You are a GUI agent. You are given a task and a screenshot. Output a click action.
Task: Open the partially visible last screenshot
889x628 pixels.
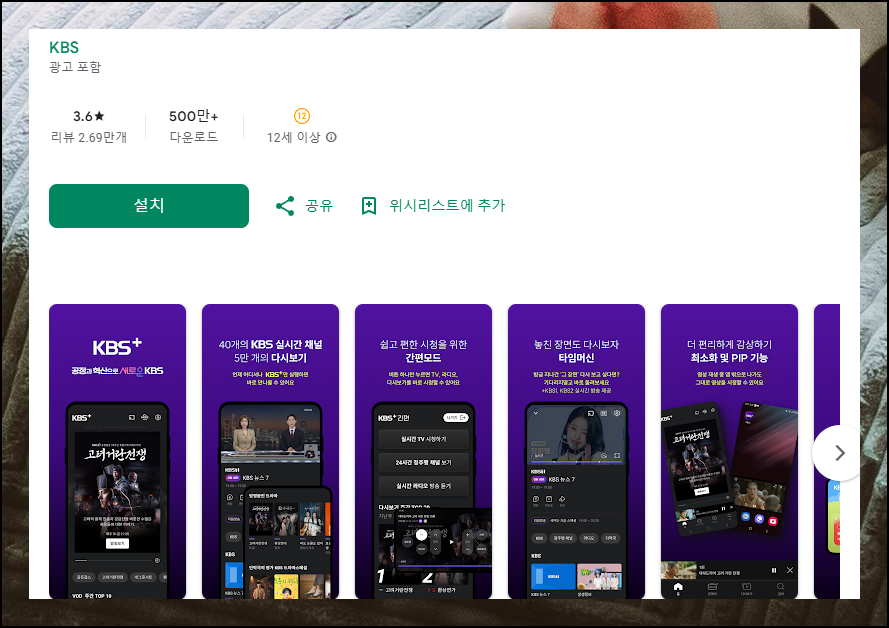click(x=827, y=451)
